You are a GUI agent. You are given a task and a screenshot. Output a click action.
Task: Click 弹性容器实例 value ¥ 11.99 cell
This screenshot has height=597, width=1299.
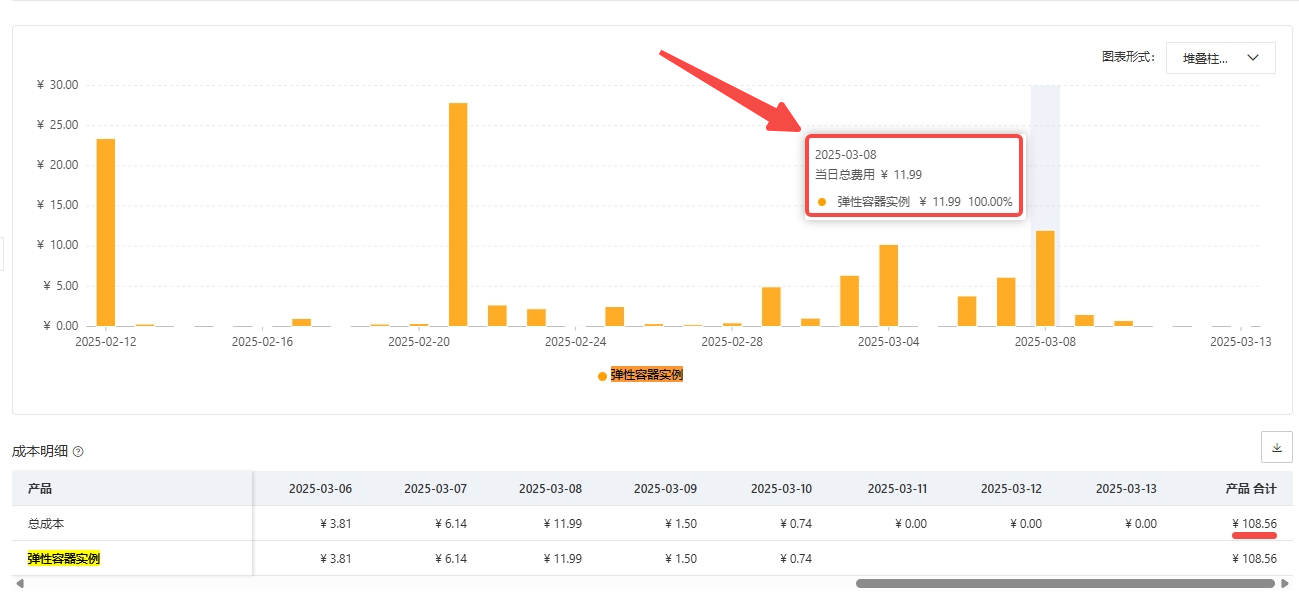[x=563, y=559]
